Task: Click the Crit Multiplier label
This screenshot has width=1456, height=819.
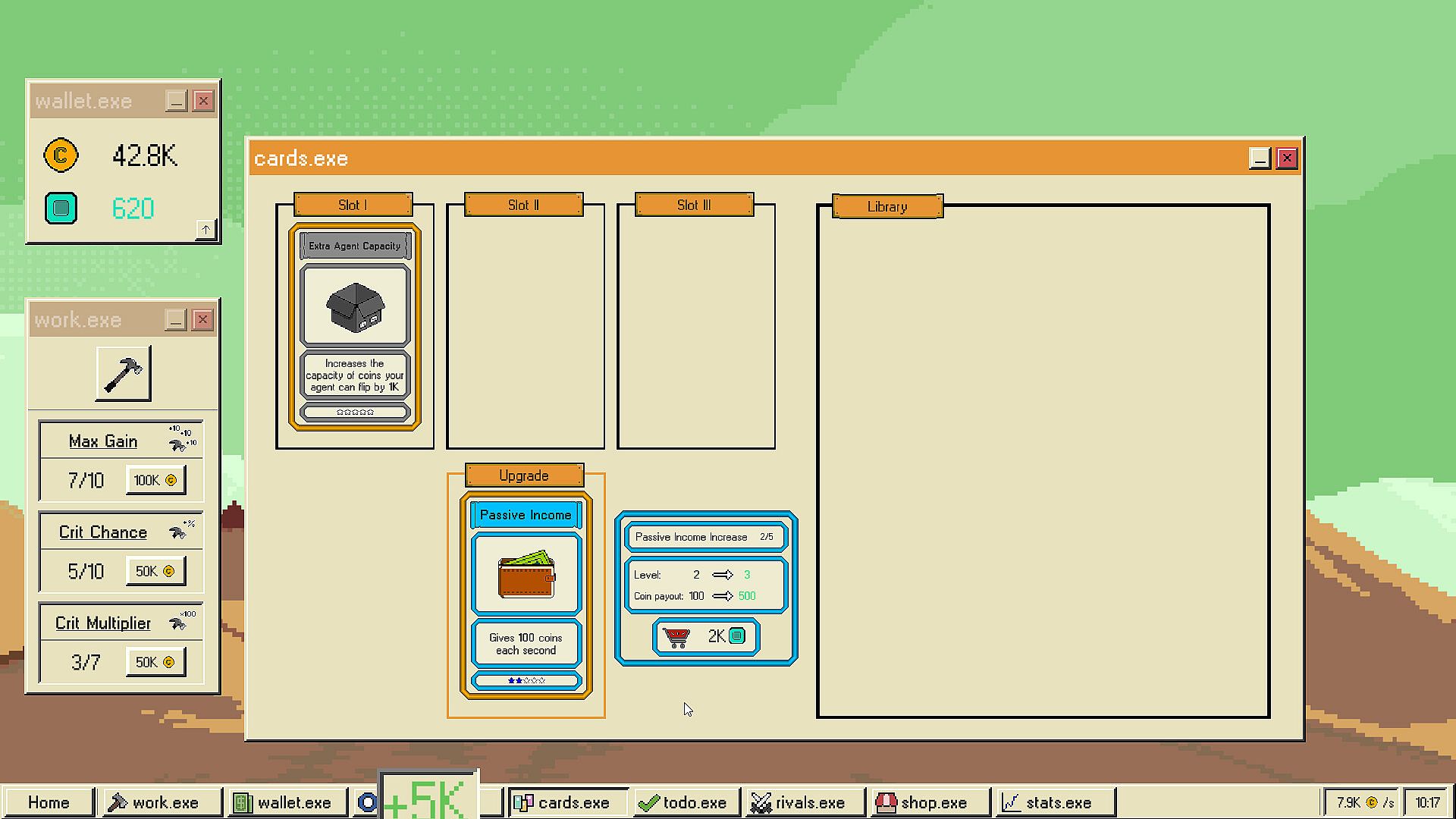Action: 103,623
